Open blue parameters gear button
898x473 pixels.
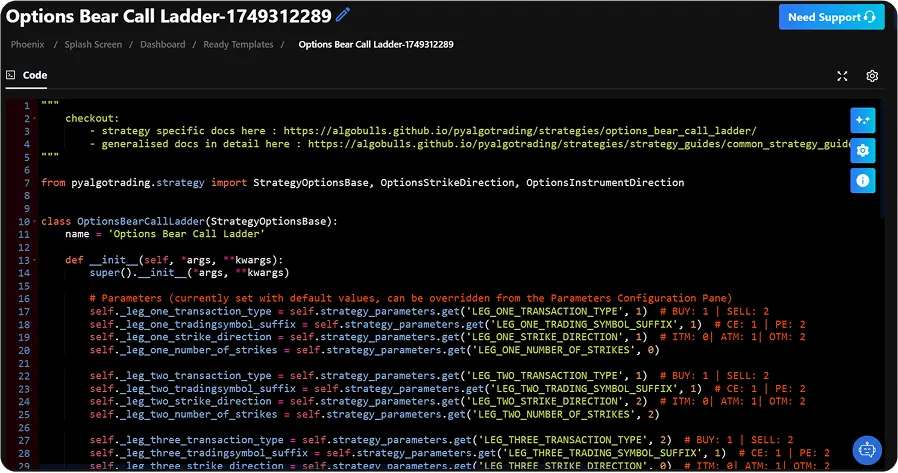coord(862,151)
